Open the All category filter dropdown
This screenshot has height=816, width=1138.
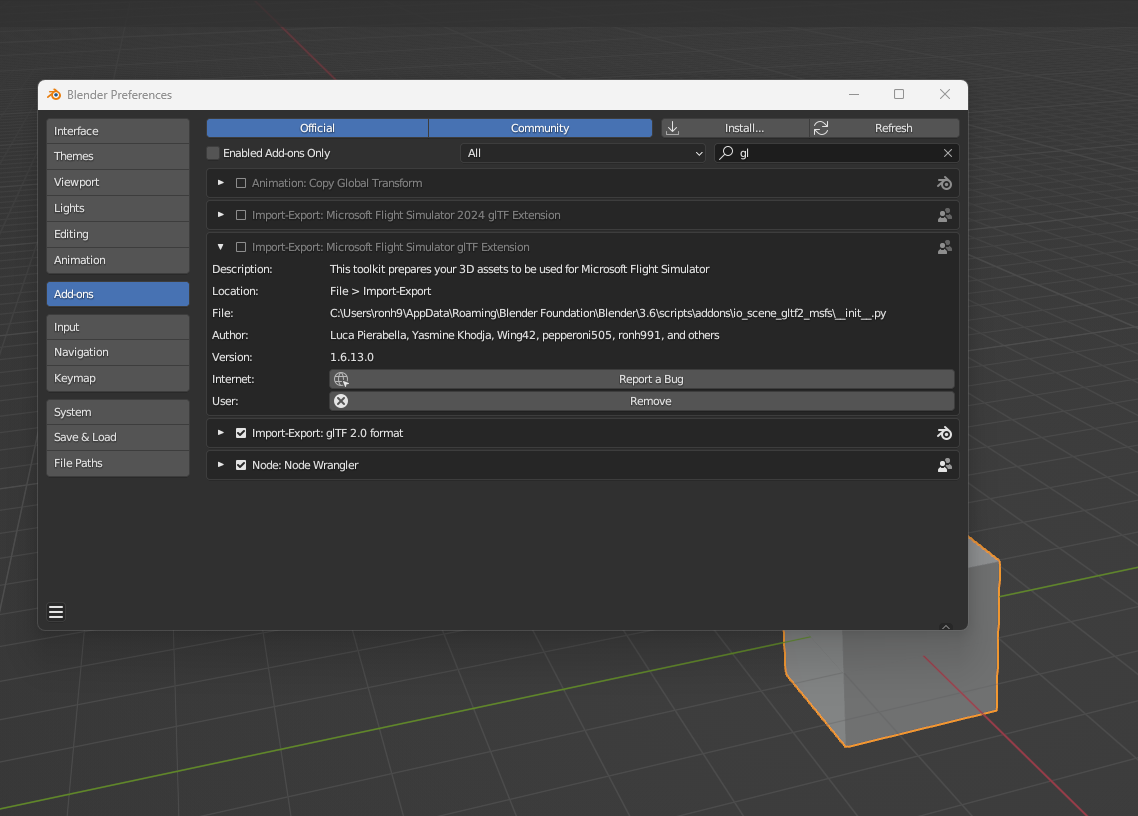584,153
